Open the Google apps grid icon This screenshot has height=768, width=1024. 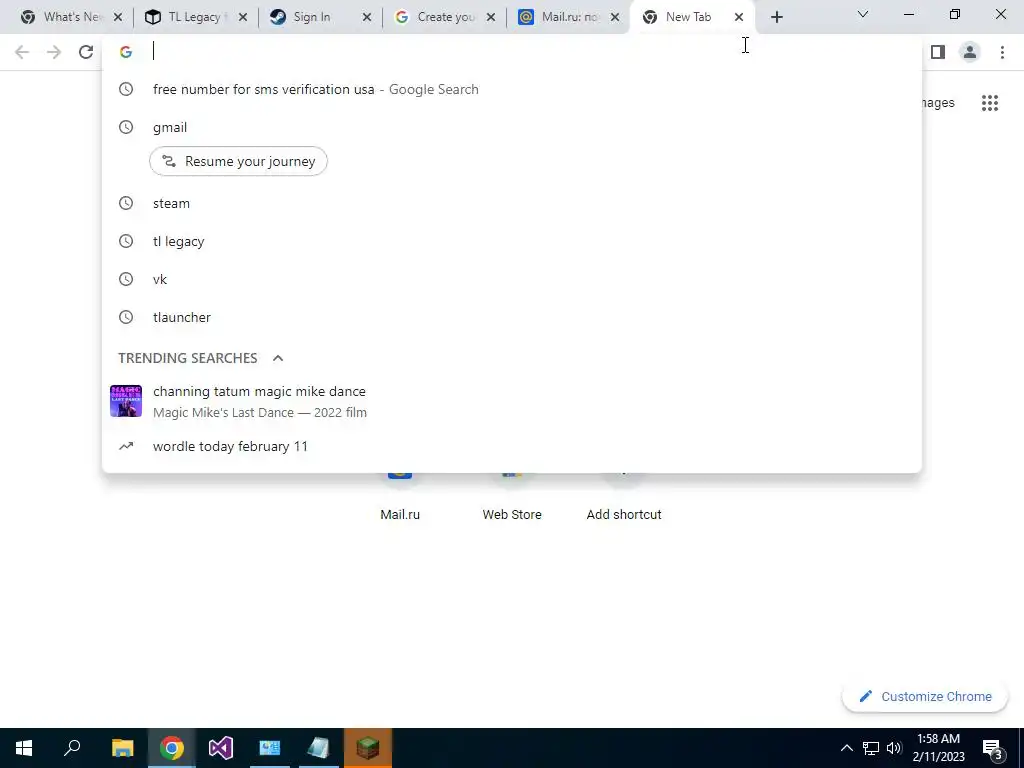pyautogui.click(x=990, y=103)
